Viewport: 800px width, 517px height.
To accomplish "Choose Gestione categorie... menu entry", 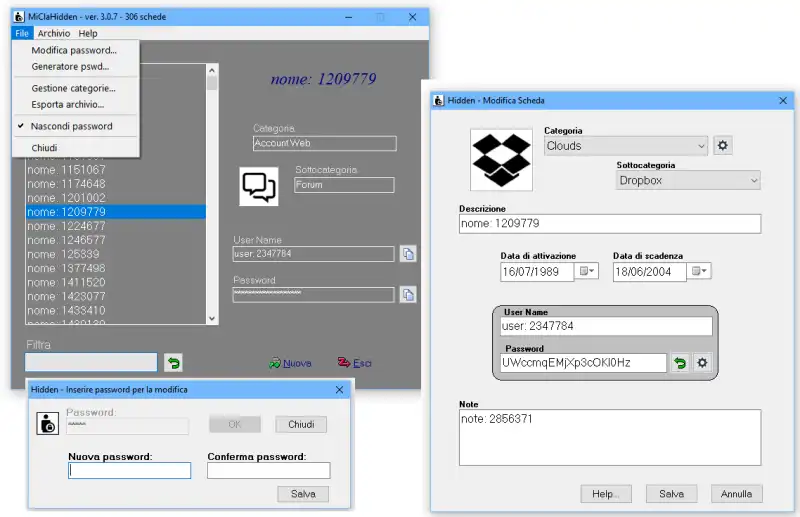I will point(73,88).
